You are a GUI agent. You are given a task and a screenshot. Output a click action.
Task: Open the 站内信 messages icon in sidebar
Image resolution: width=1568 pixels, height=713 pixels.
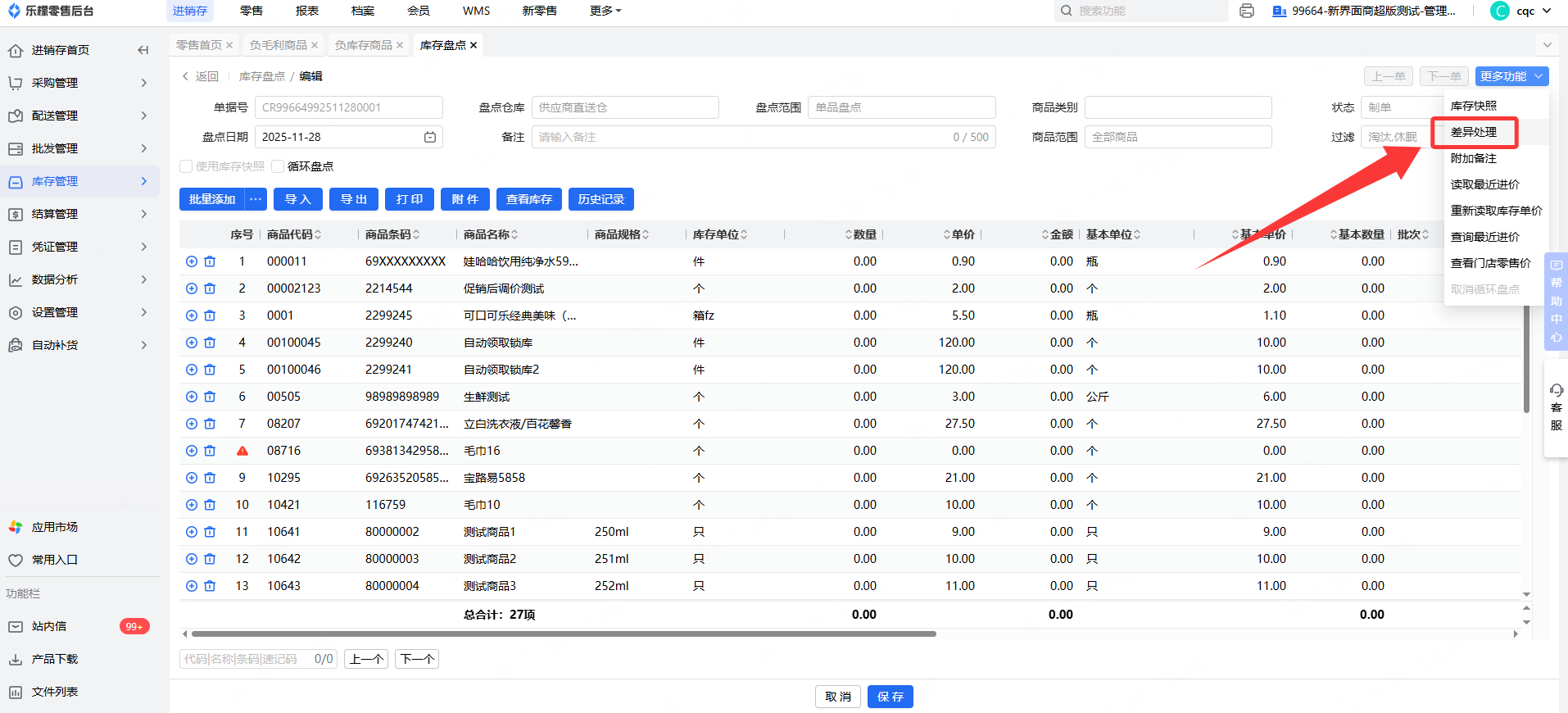pos(16,626)
